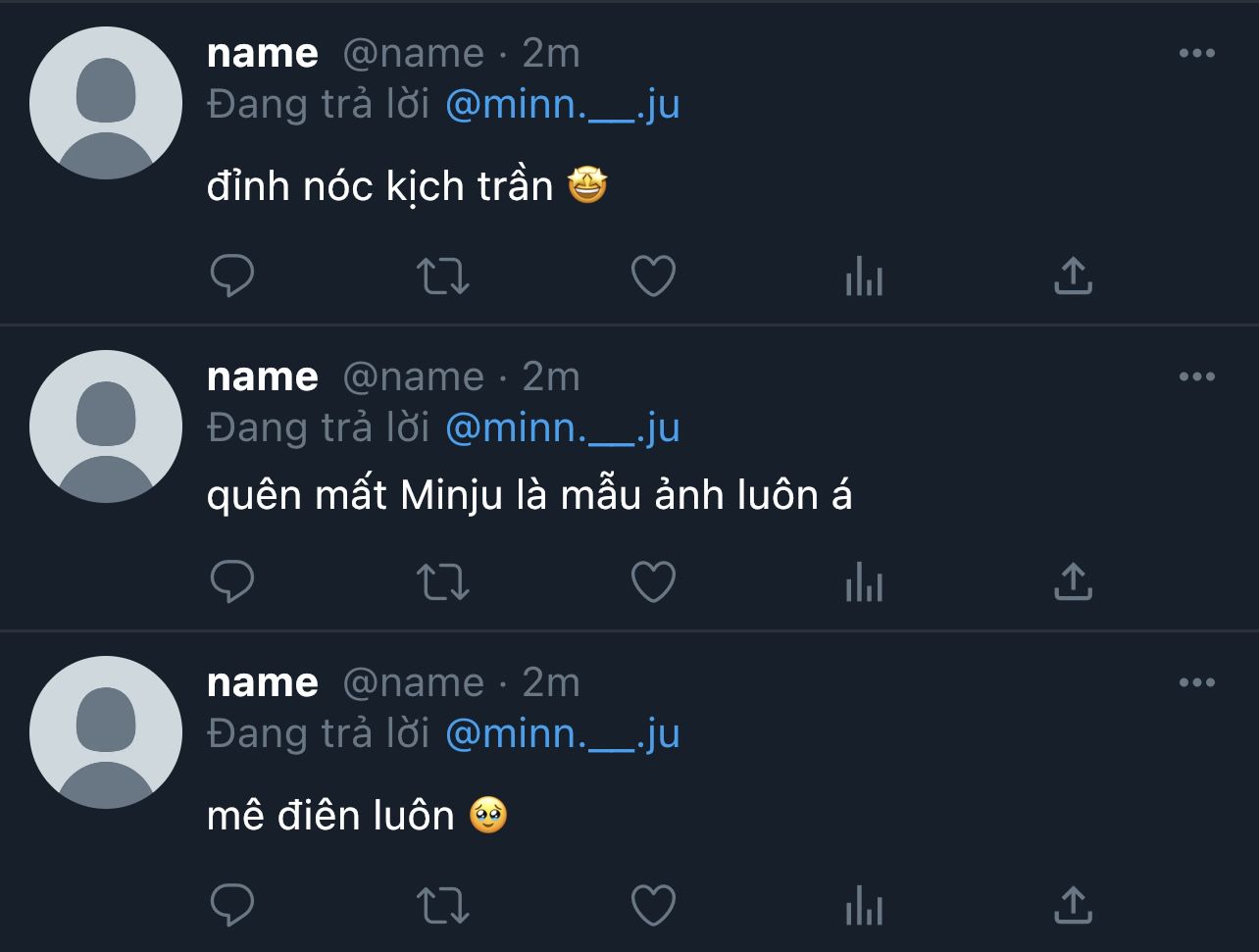Like the "quên mất Minju" tweet
This screenshot has width=1259, height=952.
(653, 582)
